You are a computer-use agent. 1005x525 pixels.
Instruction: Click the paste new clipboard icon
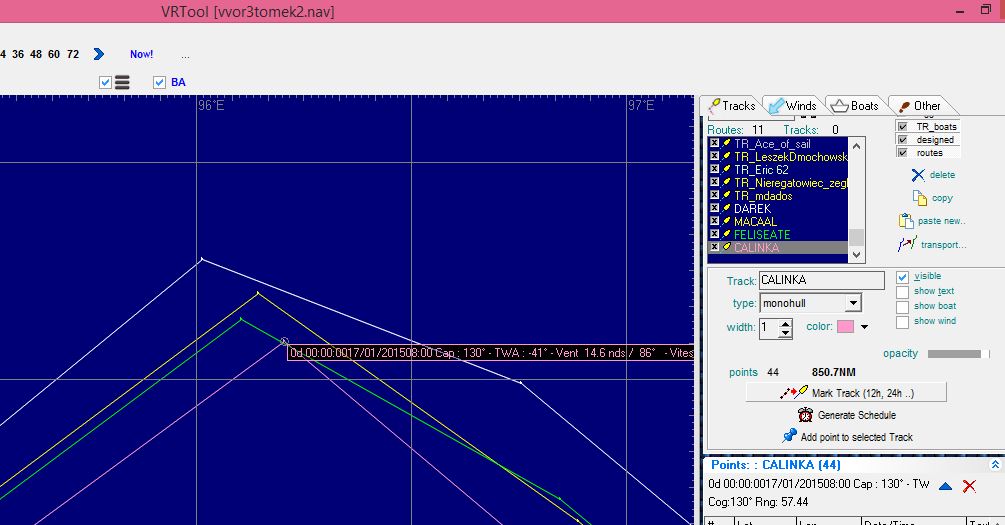(906, 221)
